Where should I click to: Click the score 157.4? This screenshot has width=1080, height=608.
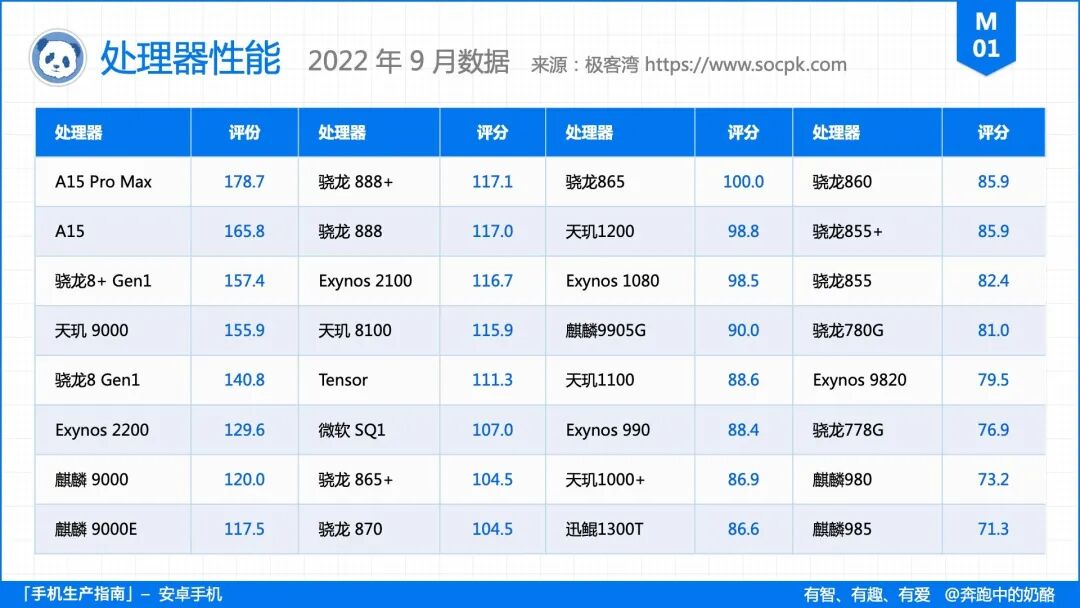[x=245, y=281]
